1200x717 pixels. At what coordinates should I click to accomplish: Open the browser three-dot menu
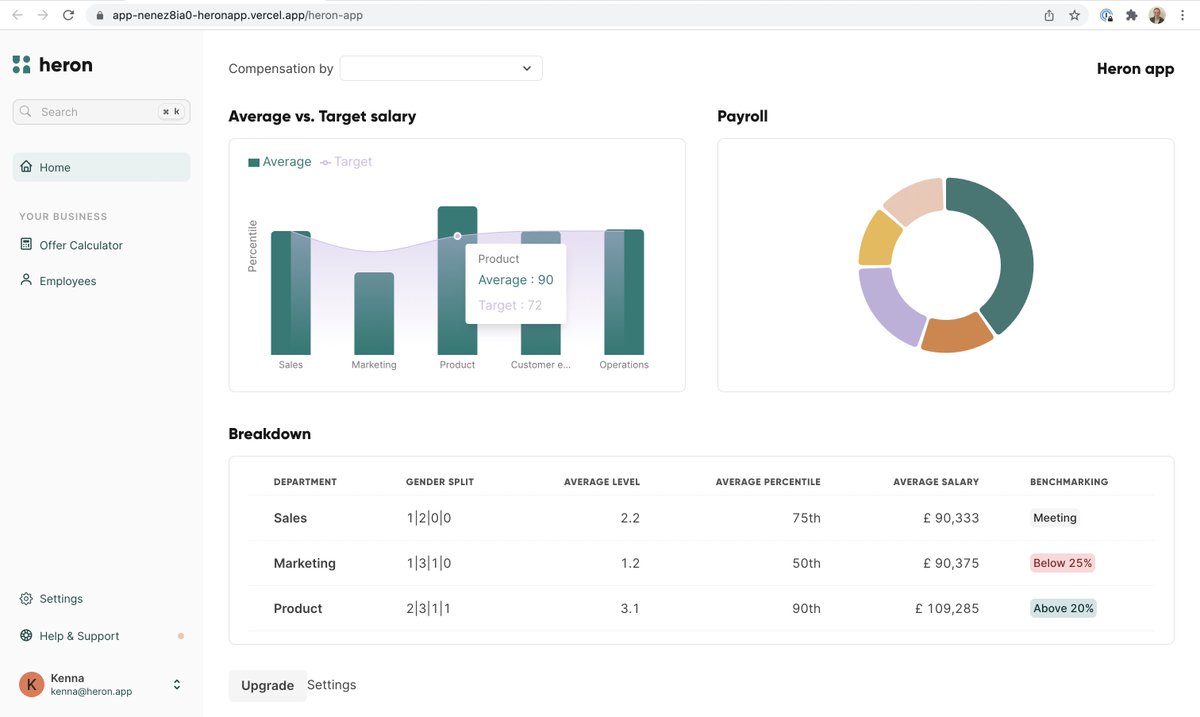1183,15
